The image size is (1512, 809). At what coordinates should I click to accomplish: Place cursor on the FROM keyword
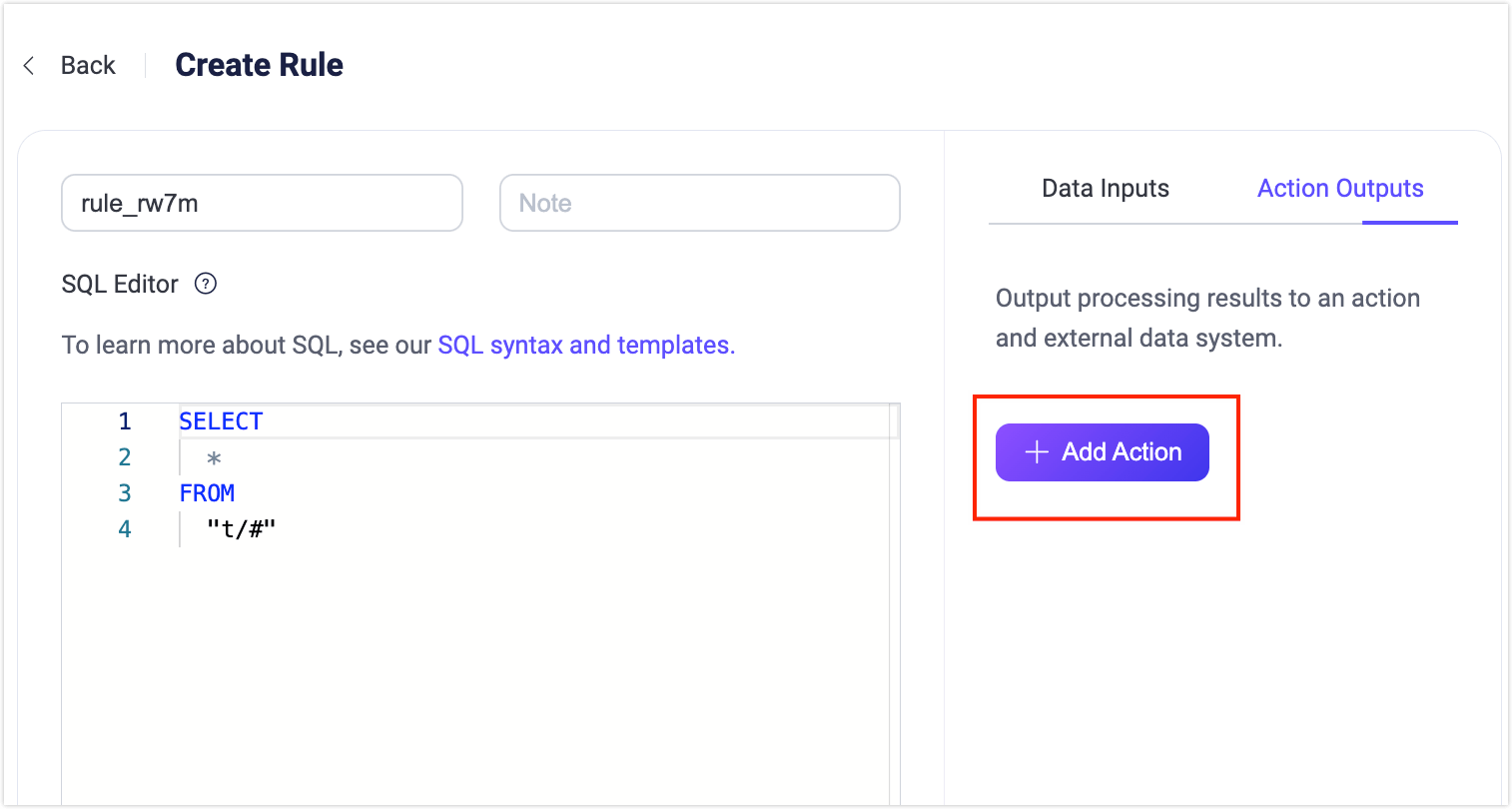[x=207, y=493]
